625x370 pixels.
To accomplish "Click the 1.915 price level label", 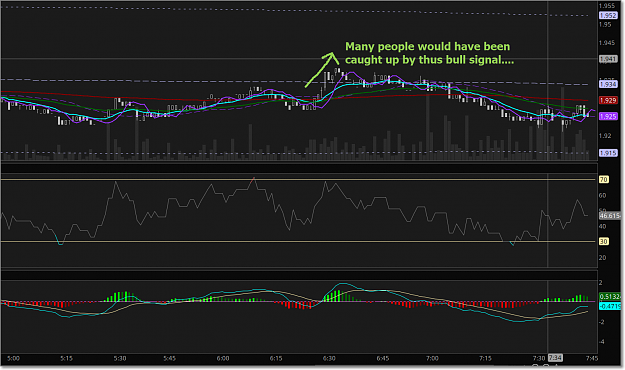I will pos(608,153).
